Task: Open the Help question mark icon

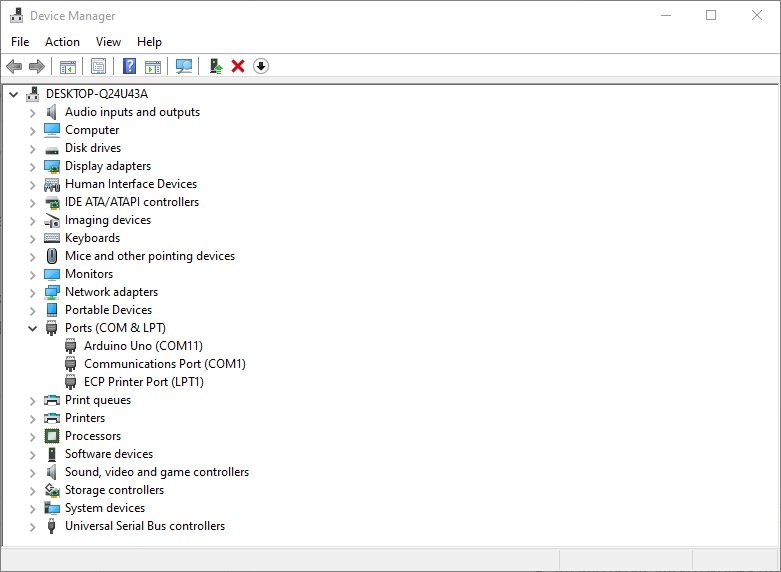Action: 129,66
